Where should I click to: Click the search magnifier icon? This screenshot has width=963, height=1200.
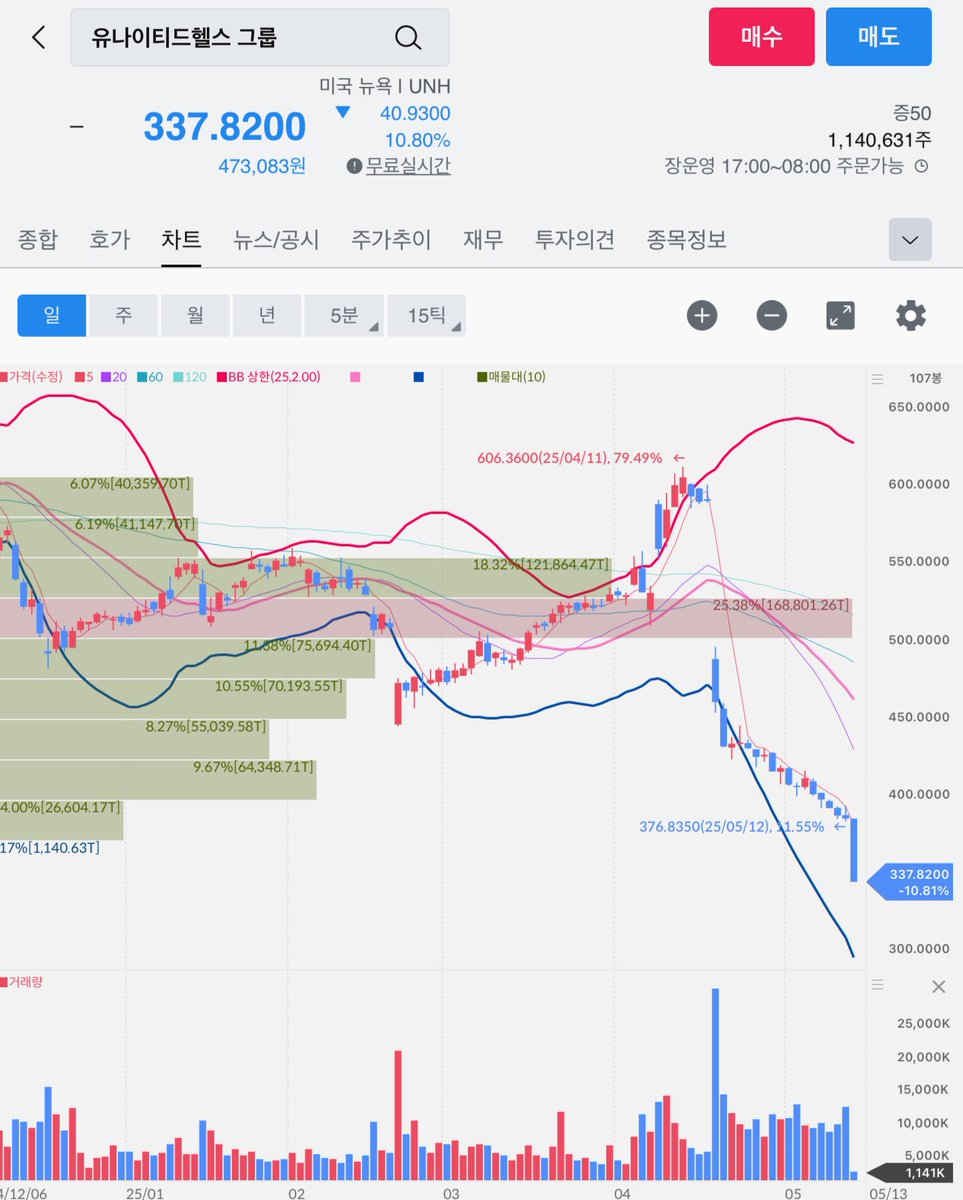click(408, 38)
